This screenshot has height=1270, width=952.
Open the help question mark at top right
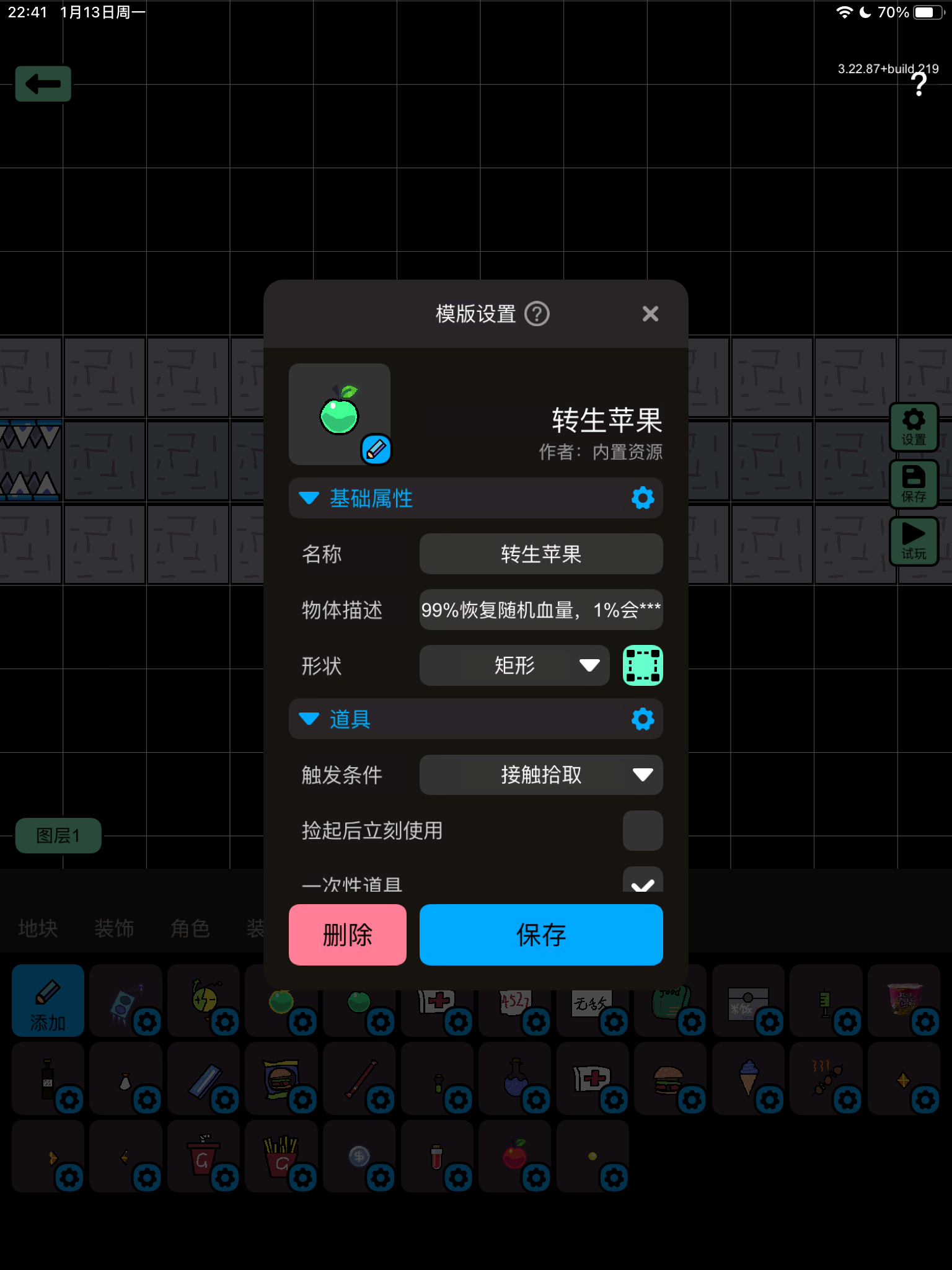(x=919, y=84)
